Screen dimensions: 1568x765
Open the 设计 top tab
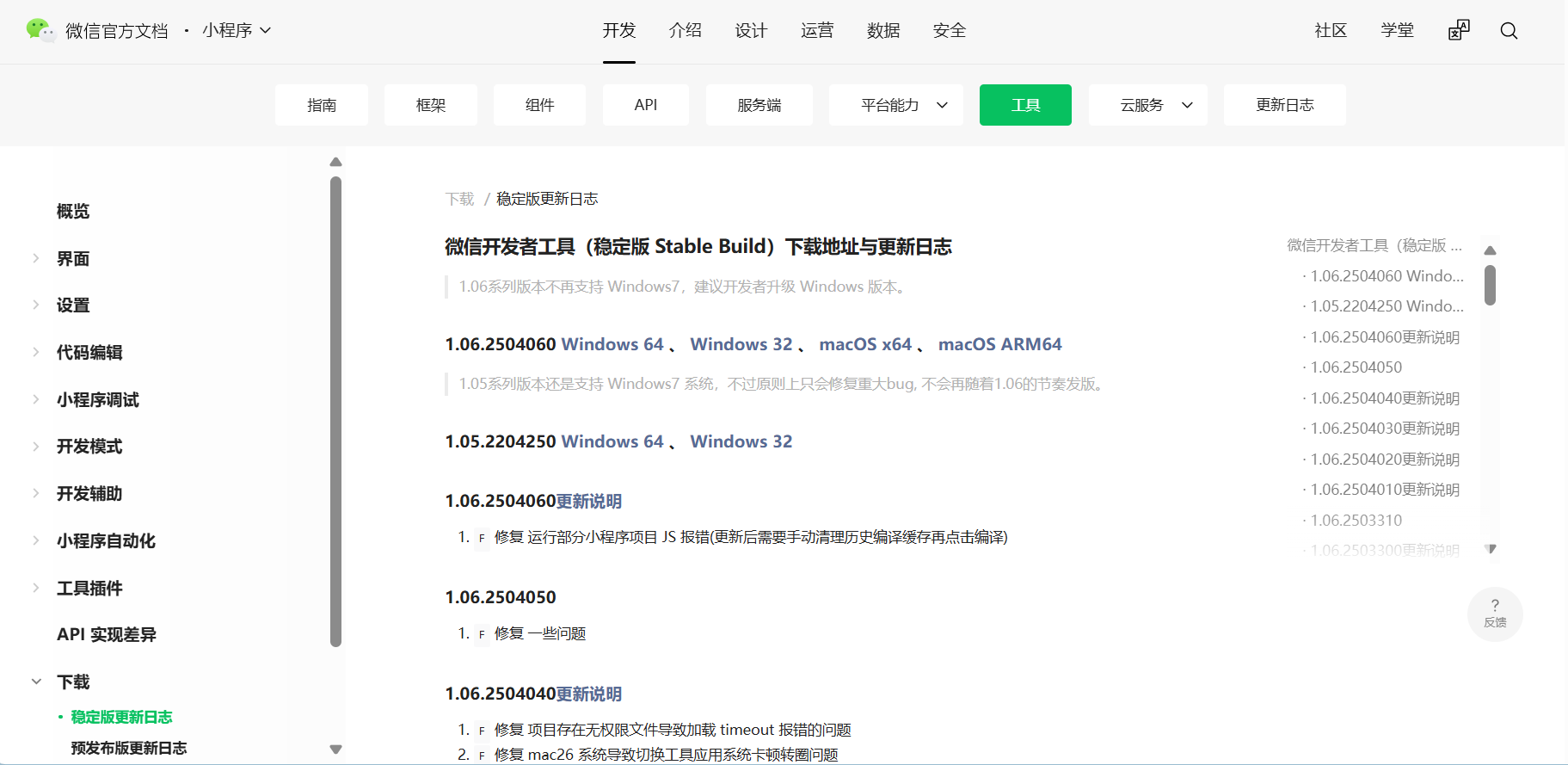click(x=751, y=30)
